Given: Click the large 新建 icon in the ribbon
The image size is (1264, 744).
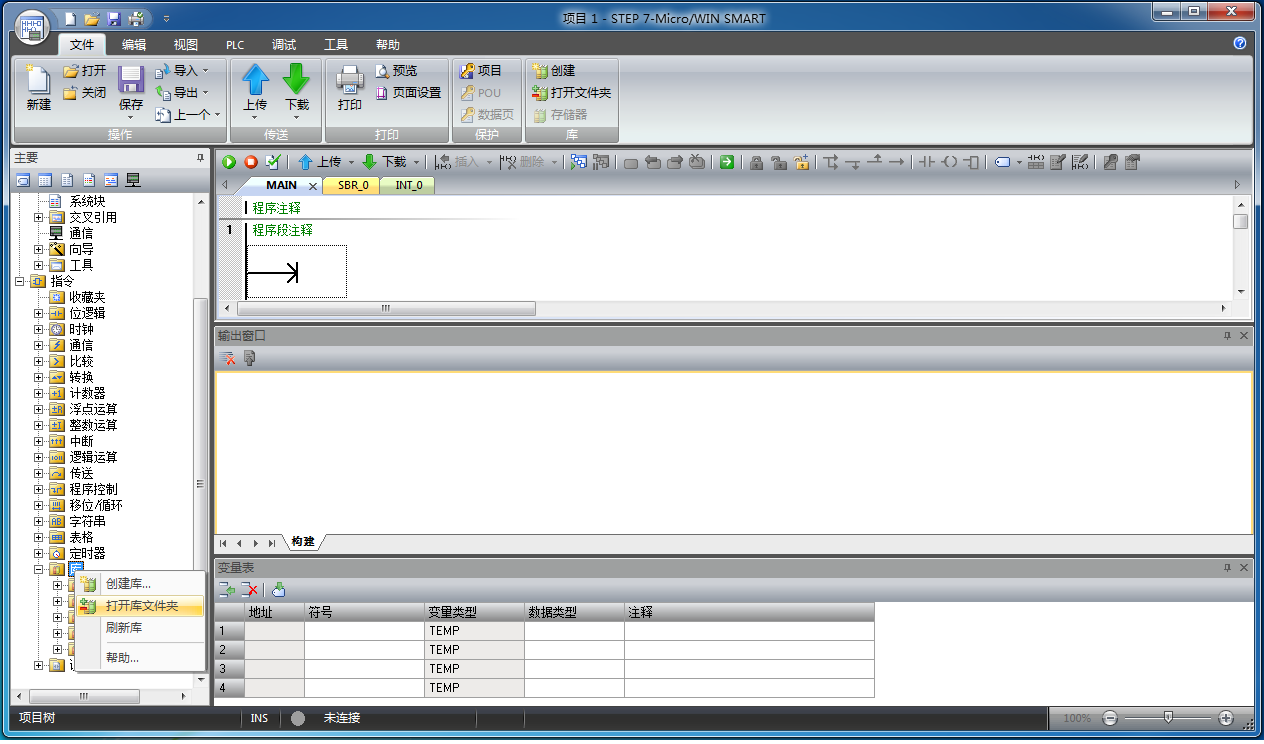Looking at the screenshot, I should coord(38,80).
